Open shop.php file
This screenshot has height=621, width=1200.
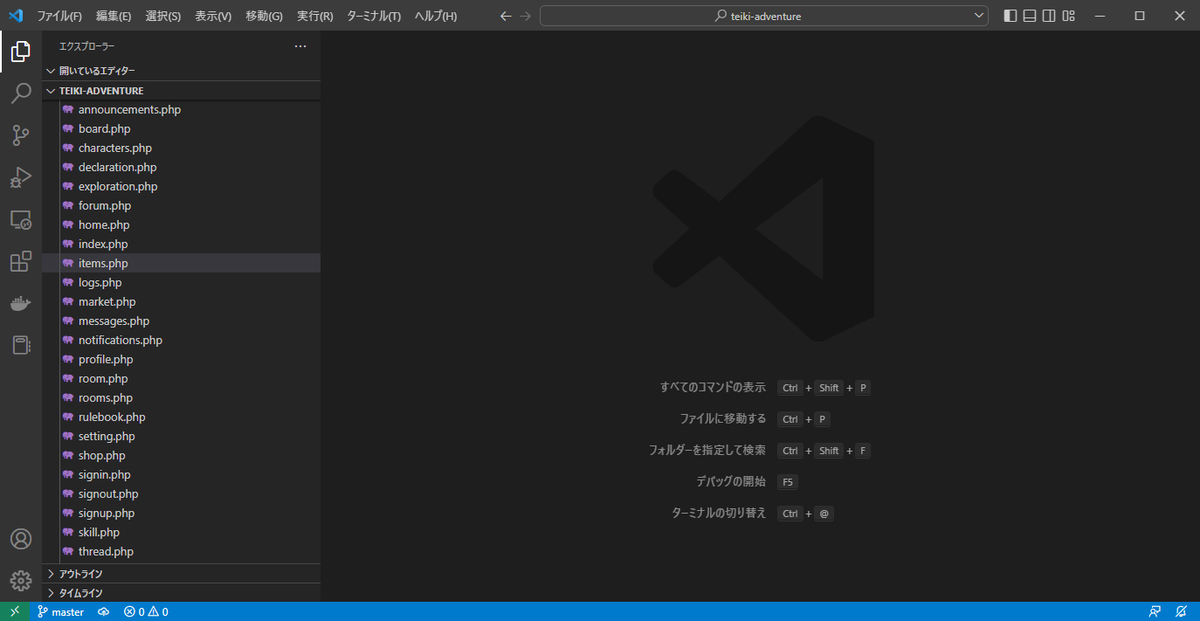181,455
